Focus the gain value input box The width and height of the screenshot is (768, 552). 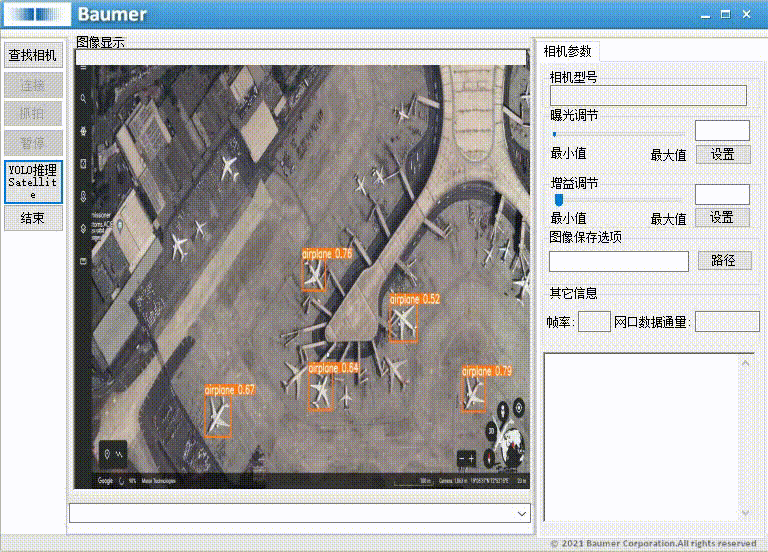point(722,194)
